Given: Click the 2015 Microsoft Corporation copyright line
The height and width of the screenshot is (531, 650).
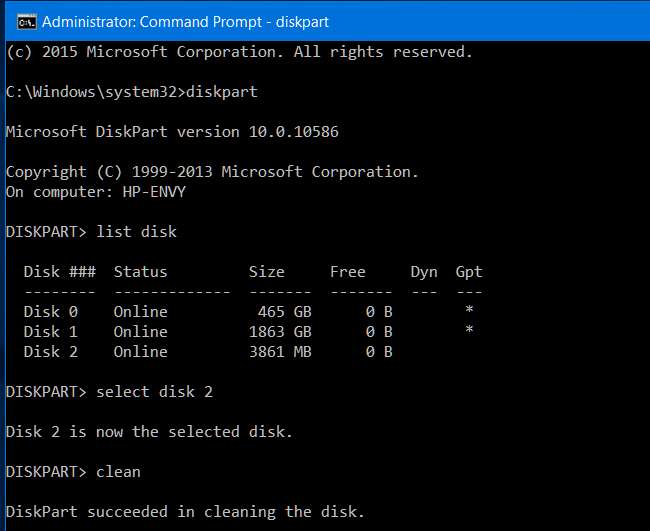Looking at the screenshot, I should (239, 52).
